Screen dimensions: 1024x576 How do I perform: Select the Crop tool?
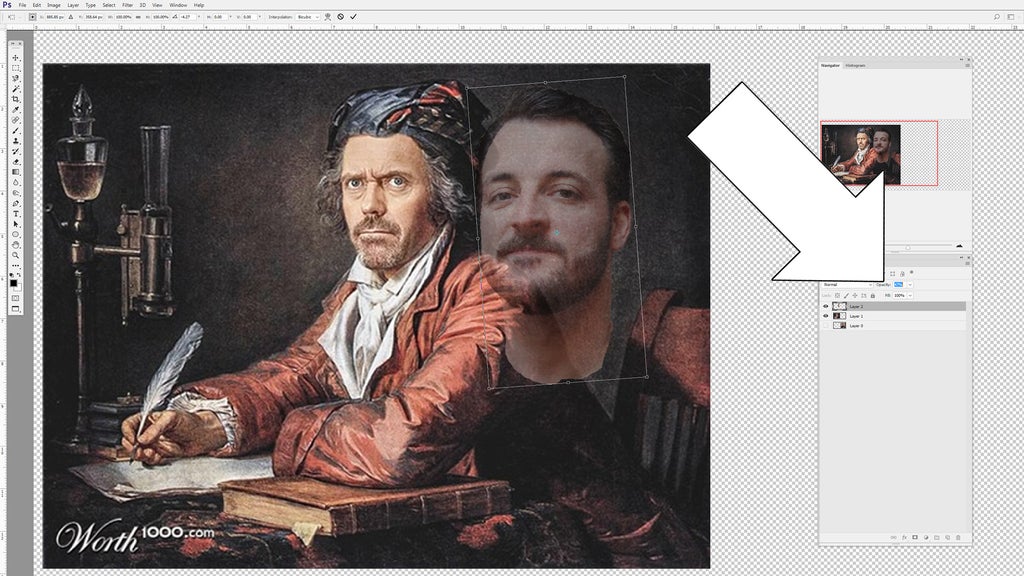(x=16, y=99)
